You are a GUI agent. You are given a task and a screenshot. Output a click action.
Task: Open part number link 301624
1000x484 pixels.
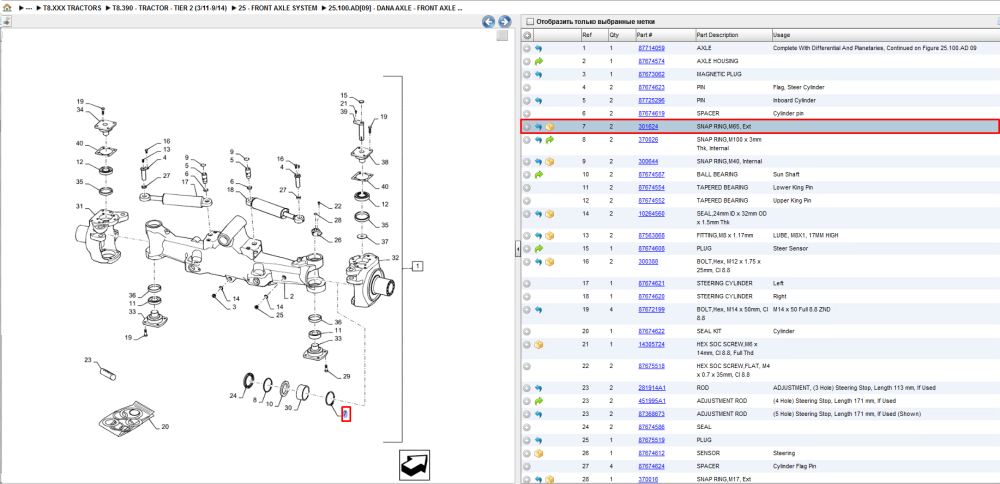[x=648, y=127]
